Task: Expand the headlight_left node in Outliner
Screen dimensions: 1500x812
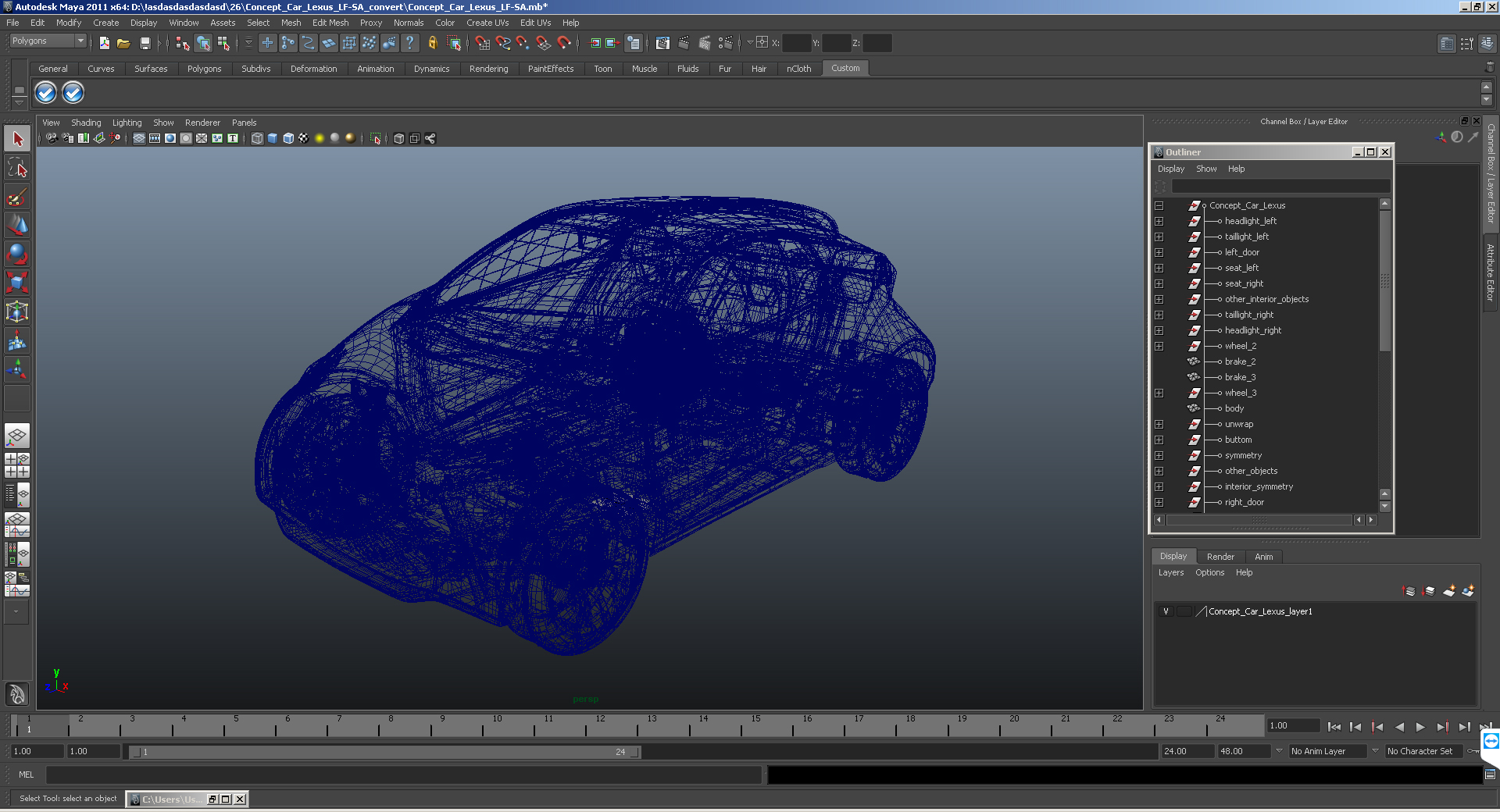Action: 1159,221
